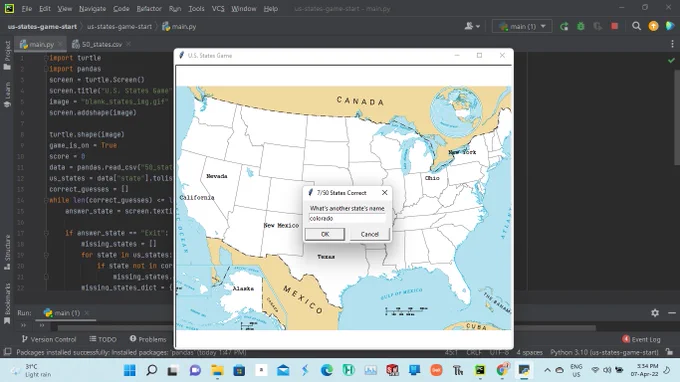Stop the running program with red square
Image resolution: width=680 pixels, height=382 pixels.
point(615,26)
